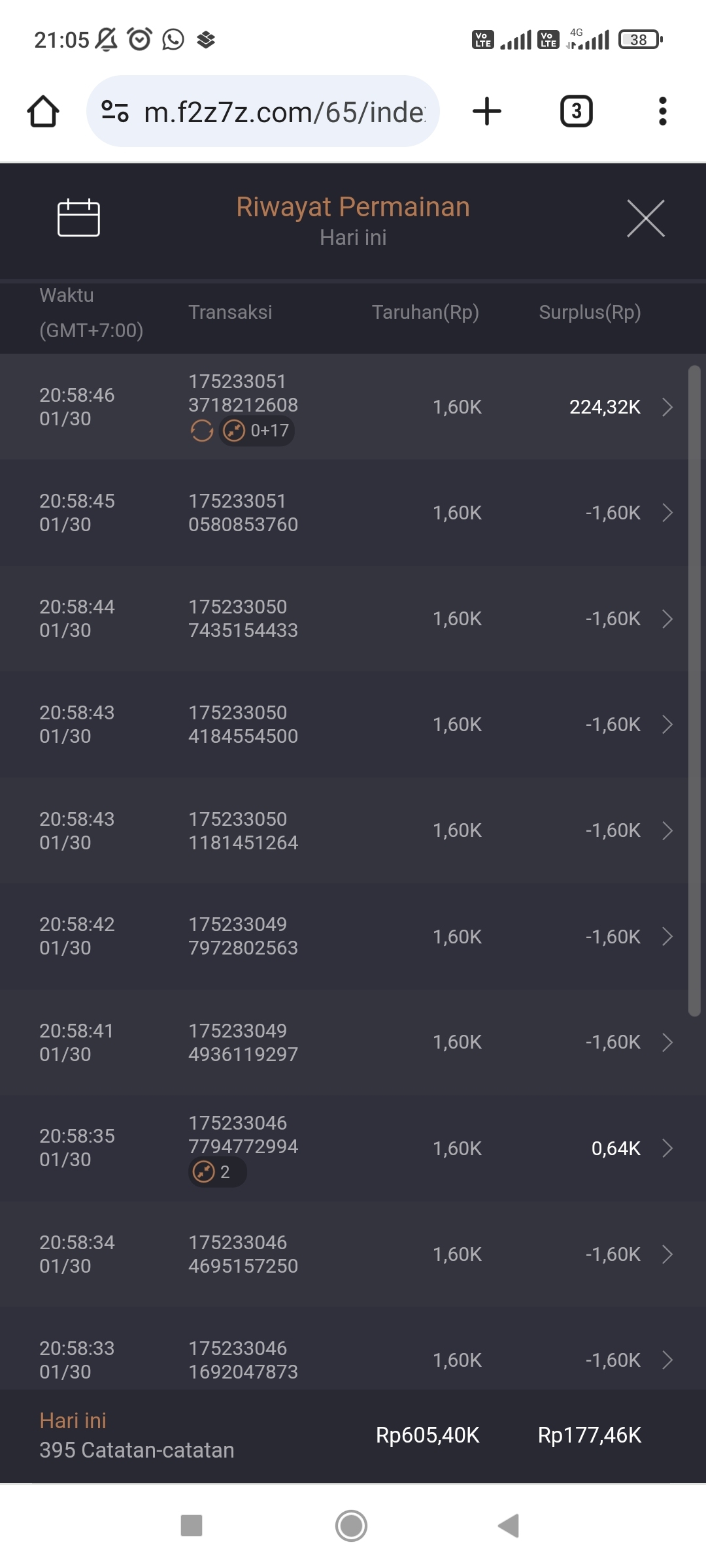This screenshot has width=706, height=1568.
Task: Select transaction 175233049 7972802563
Action: (243, 936)
